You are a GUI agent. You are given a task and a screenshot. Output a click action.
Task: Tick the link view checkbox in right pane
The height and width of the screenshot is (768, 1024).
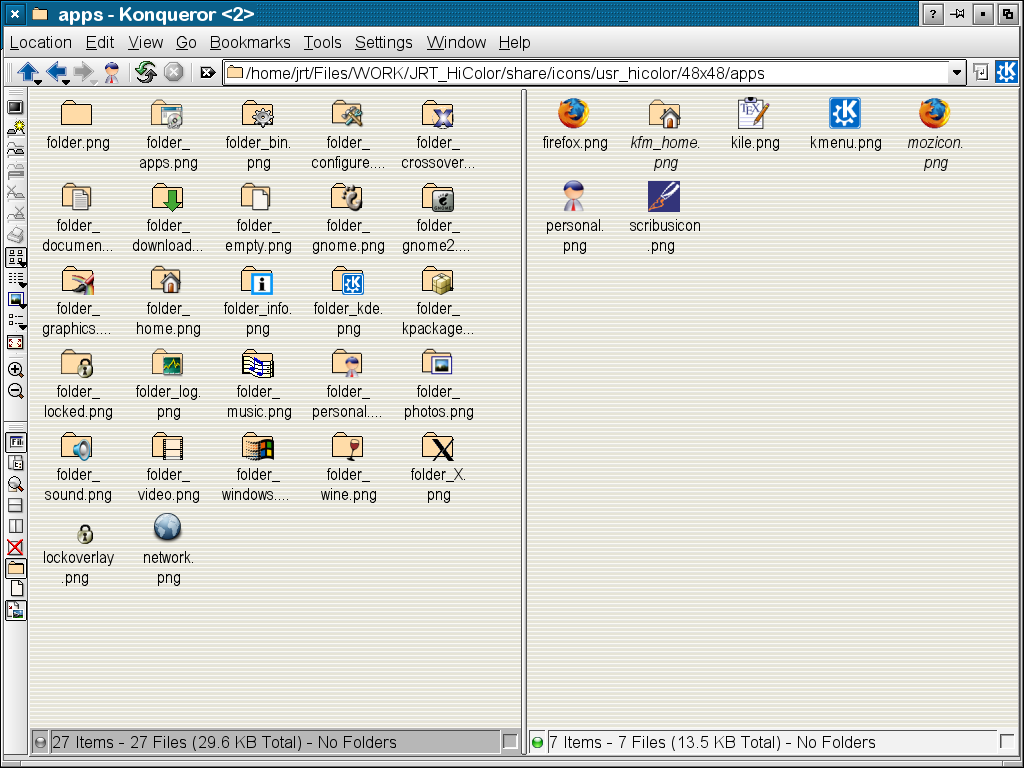1007,741
